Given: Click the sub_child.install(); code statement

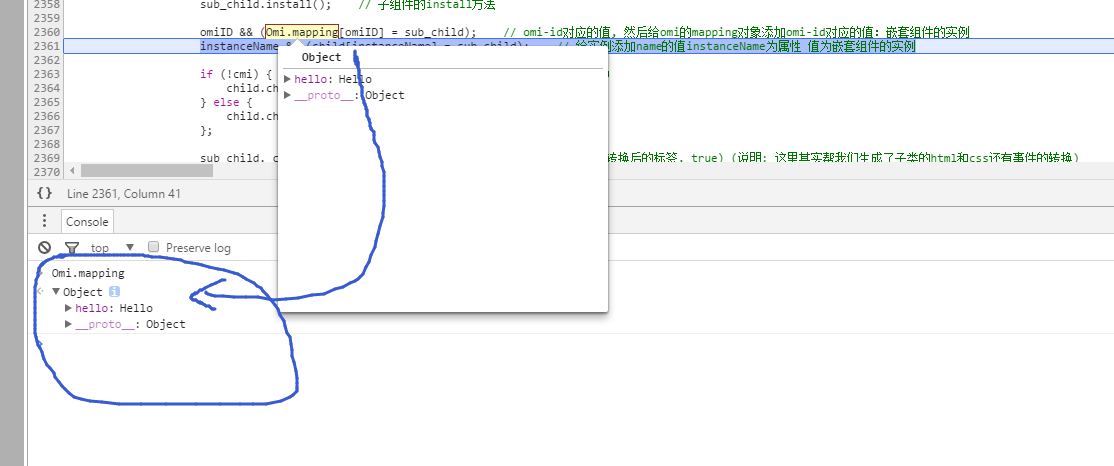Looking at the screenshot, I should point(266,5).
